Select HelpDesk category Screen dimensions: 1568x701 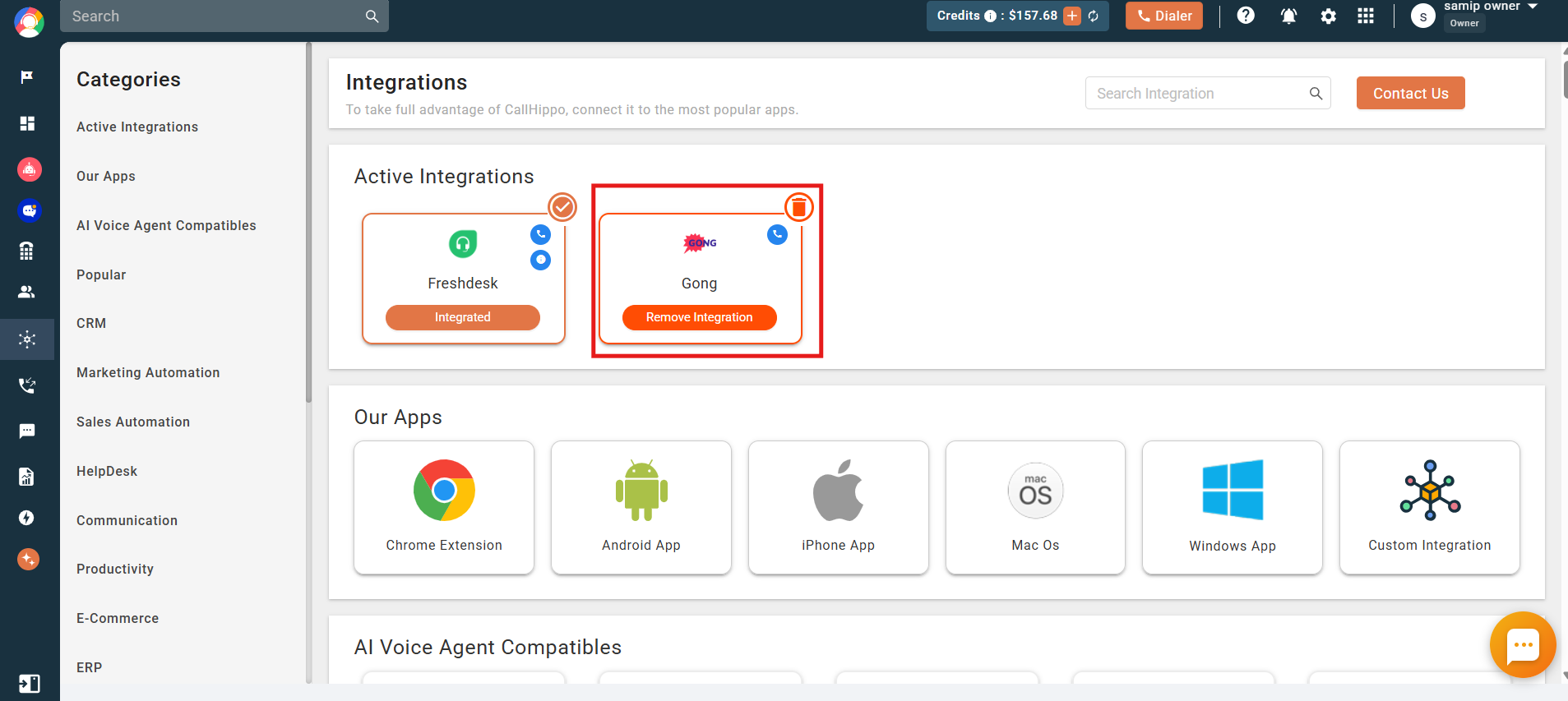click(x=107, y=471)
